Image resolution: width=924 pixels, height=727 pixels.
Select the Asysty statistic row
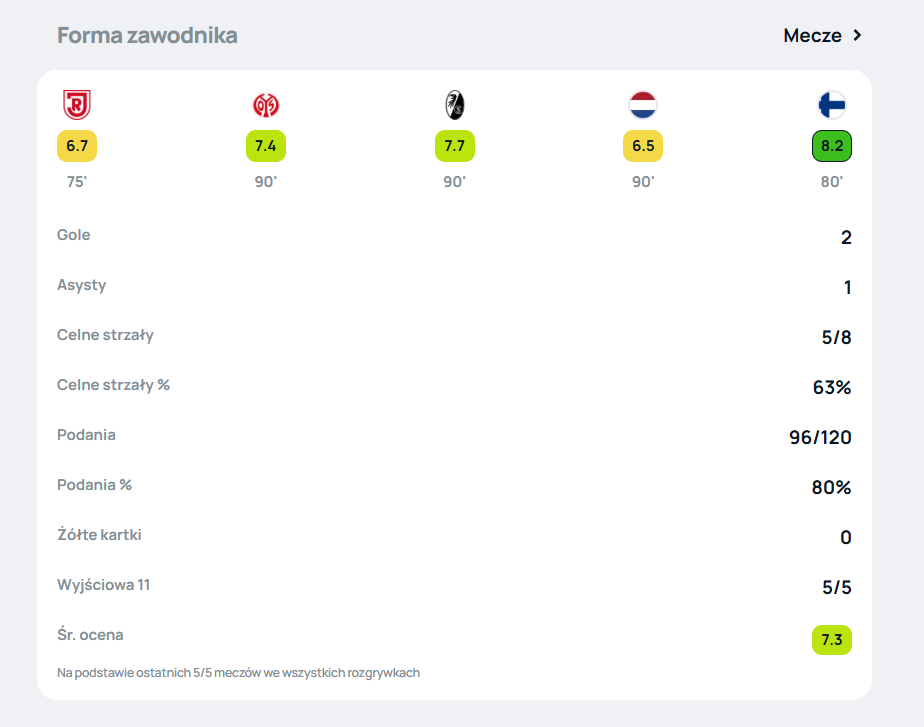454,286
